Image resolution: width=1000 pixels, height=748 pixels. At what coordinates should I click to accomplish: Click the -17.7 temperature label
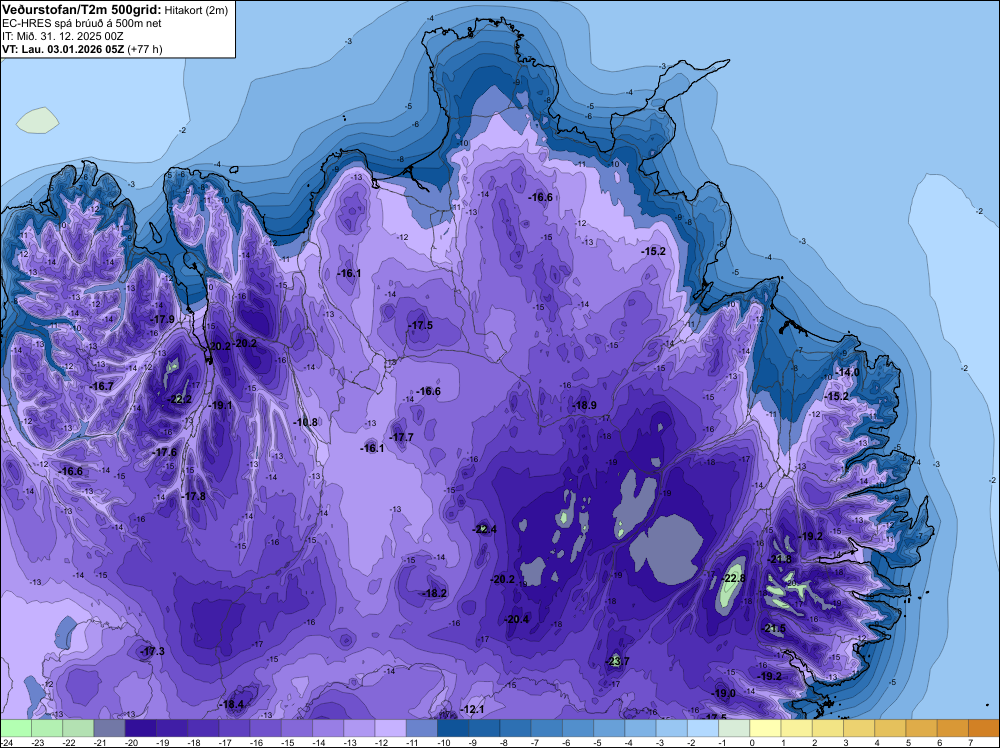click(401, 437)
